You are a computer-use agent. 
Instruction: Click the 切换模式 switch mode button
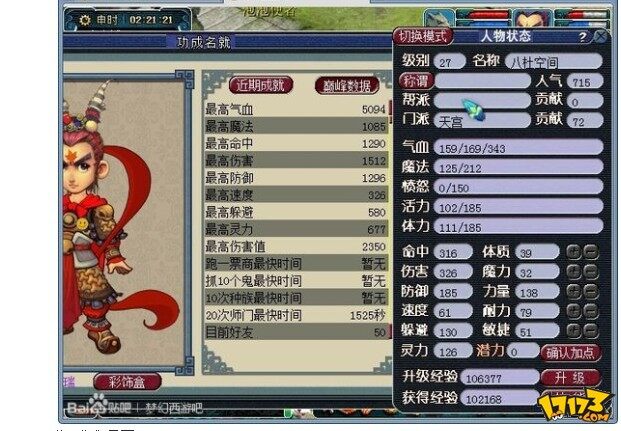coord(423,36)
